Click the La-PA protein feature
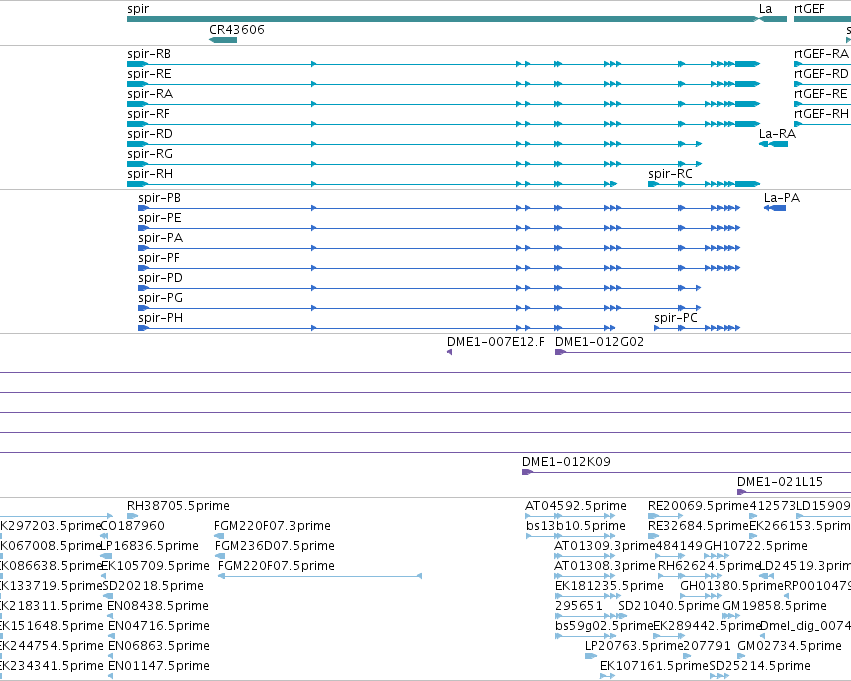Viewport: 851px width, 681px height. (774, 208)
